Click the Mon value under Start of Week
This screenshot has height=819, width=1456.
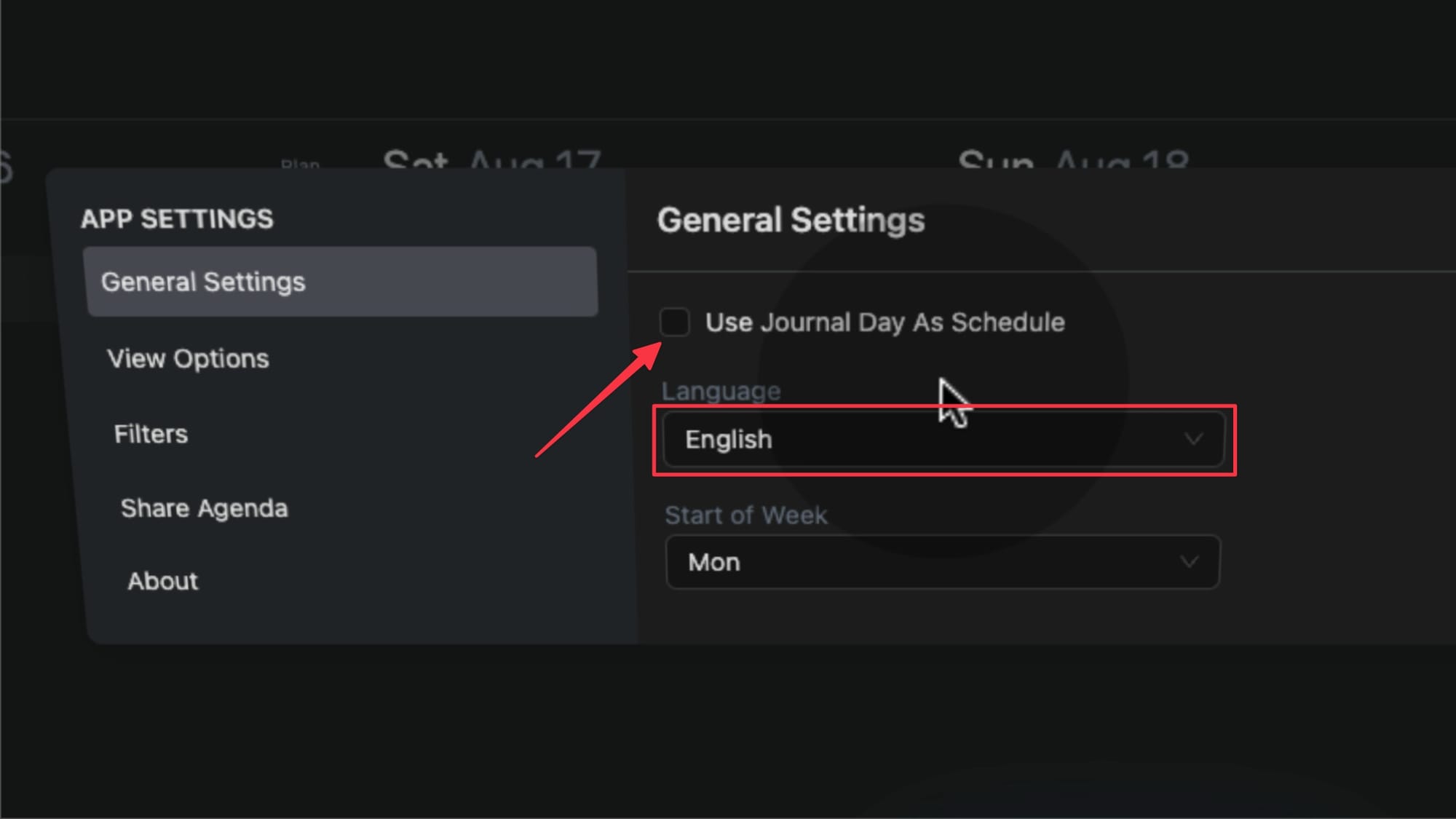(x=714, y=561)
